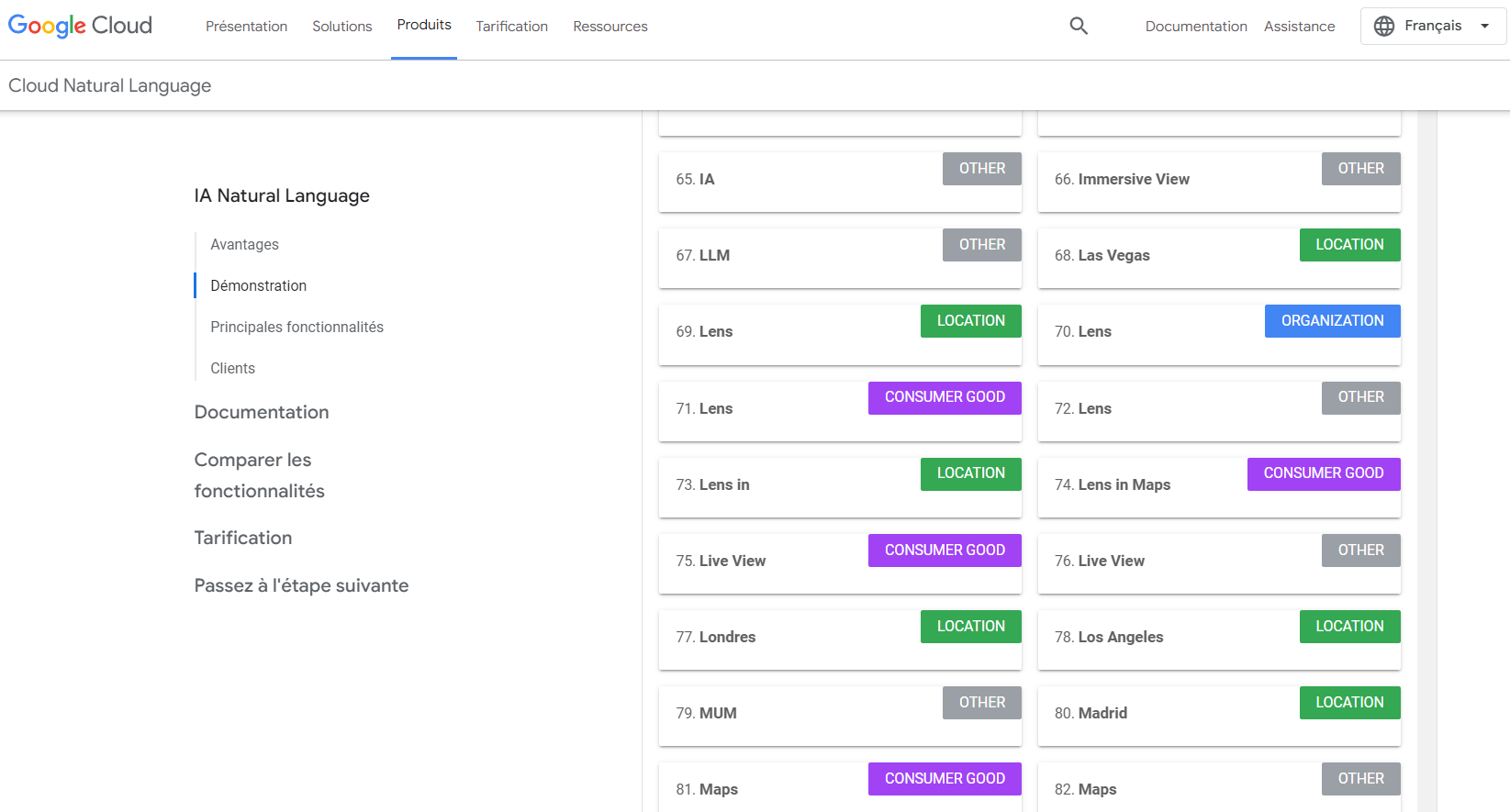
Task: Go to Tarification in top navigation
Action: pyautogui.click(x=511, y=27)
